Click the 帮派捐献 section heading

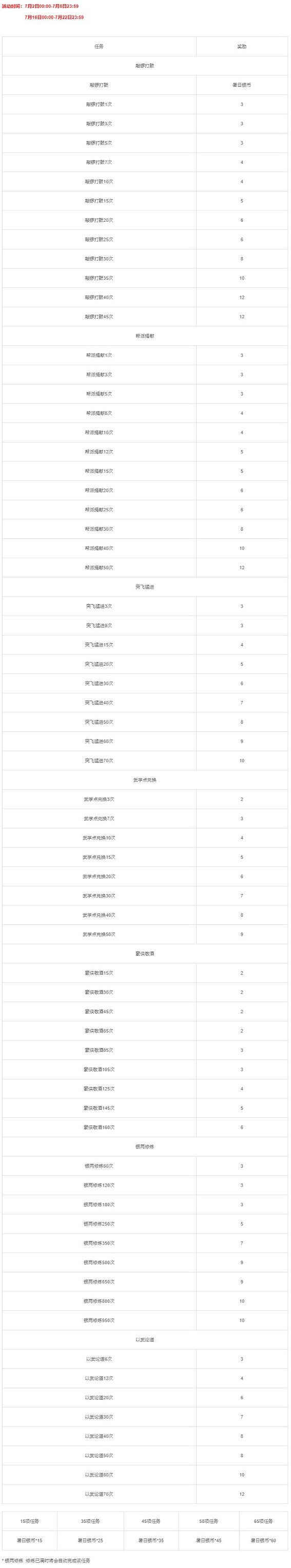145,336
